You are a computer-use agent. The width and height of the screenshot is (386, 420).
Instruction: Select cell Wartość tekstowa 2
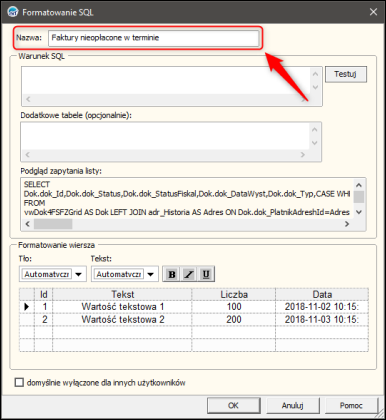click(122, 319)
